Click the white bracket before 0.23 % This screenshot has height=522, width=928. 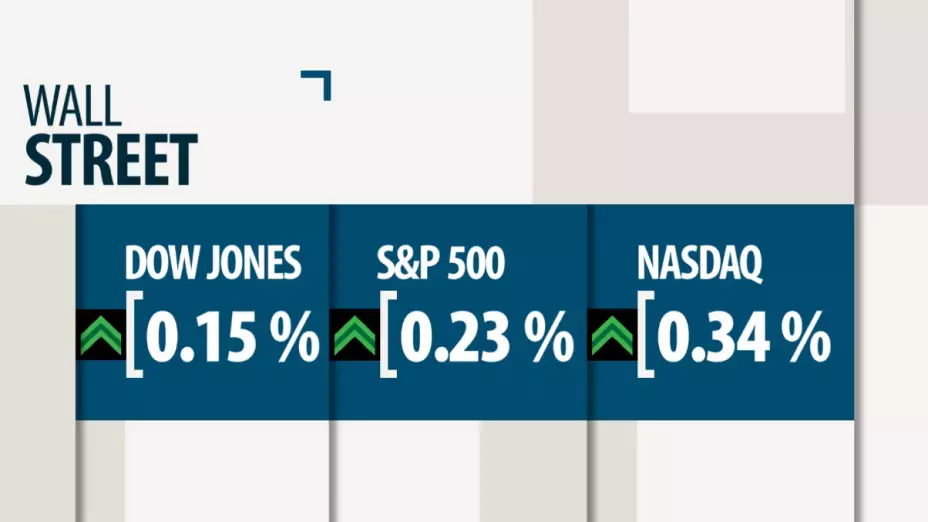388,336
